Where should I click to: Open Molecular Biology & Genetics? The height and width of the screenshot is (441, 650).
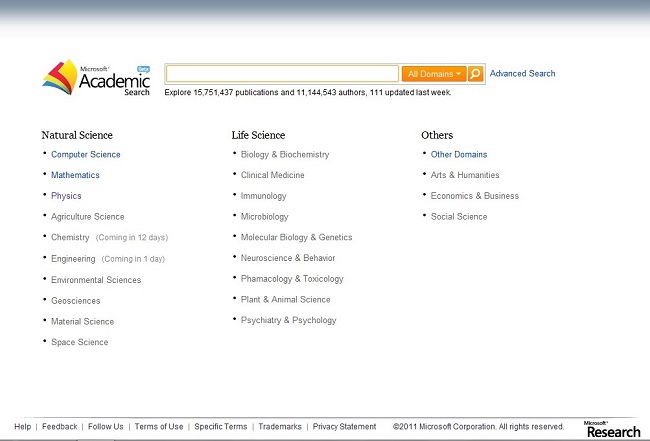(x=296, y=237)
